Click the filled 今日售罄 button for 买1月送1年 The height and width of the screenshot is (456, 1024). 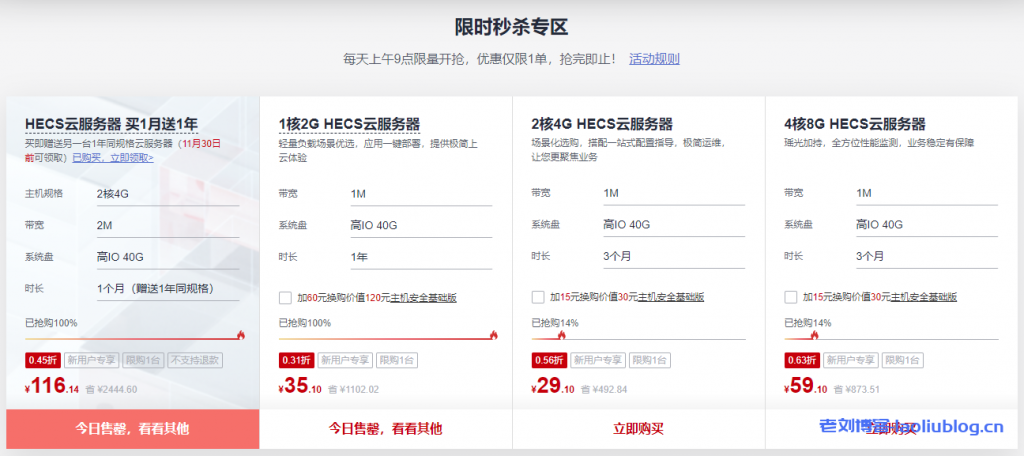133,429
